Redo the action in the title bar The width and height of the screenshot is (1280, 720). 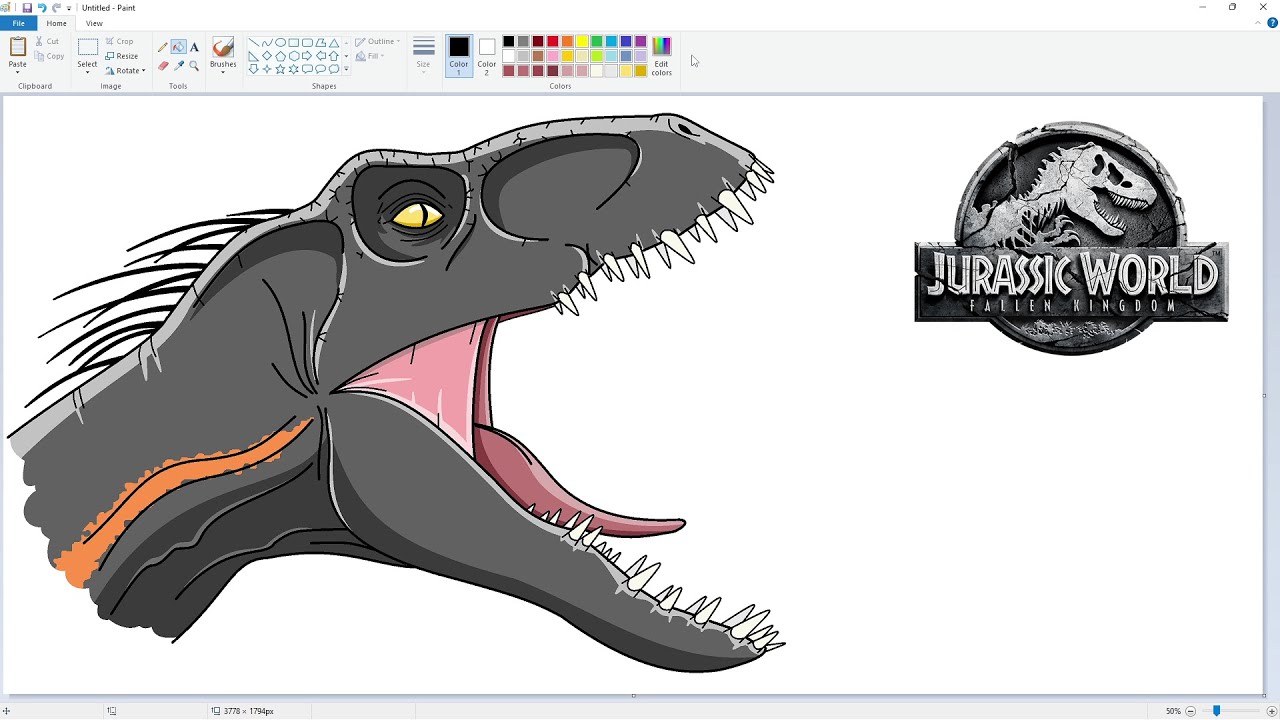(x=56, y=8)
